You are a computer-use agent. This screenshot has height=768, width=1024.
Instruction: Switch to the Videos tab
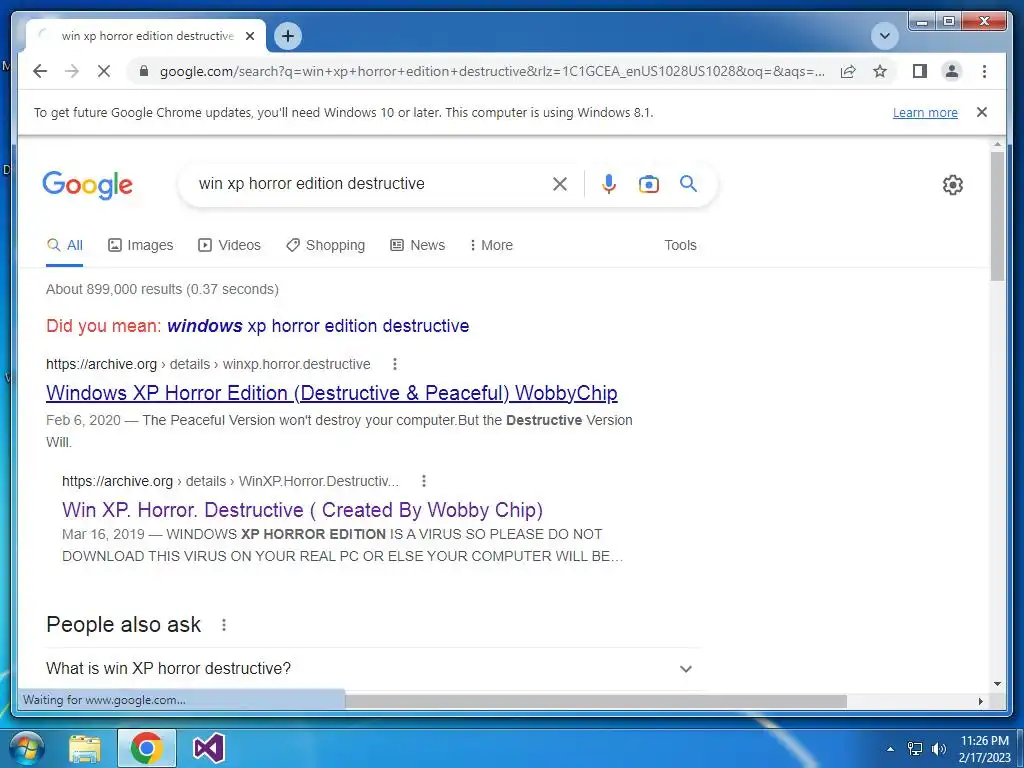click(229, 246)
